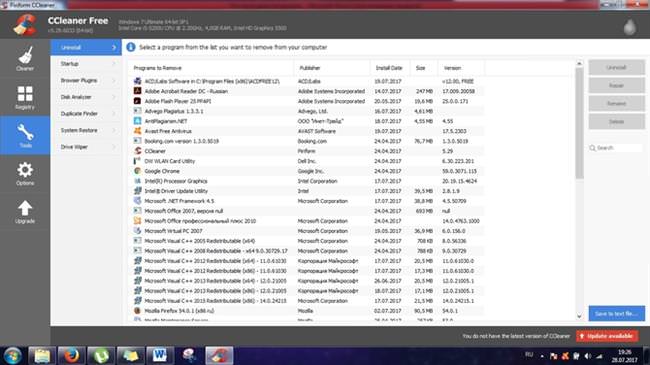Select Microsoft .NET Framework 4.5 row
Image resolution: width=650 pixels, height=365 pixels.
tap(306, 201)
